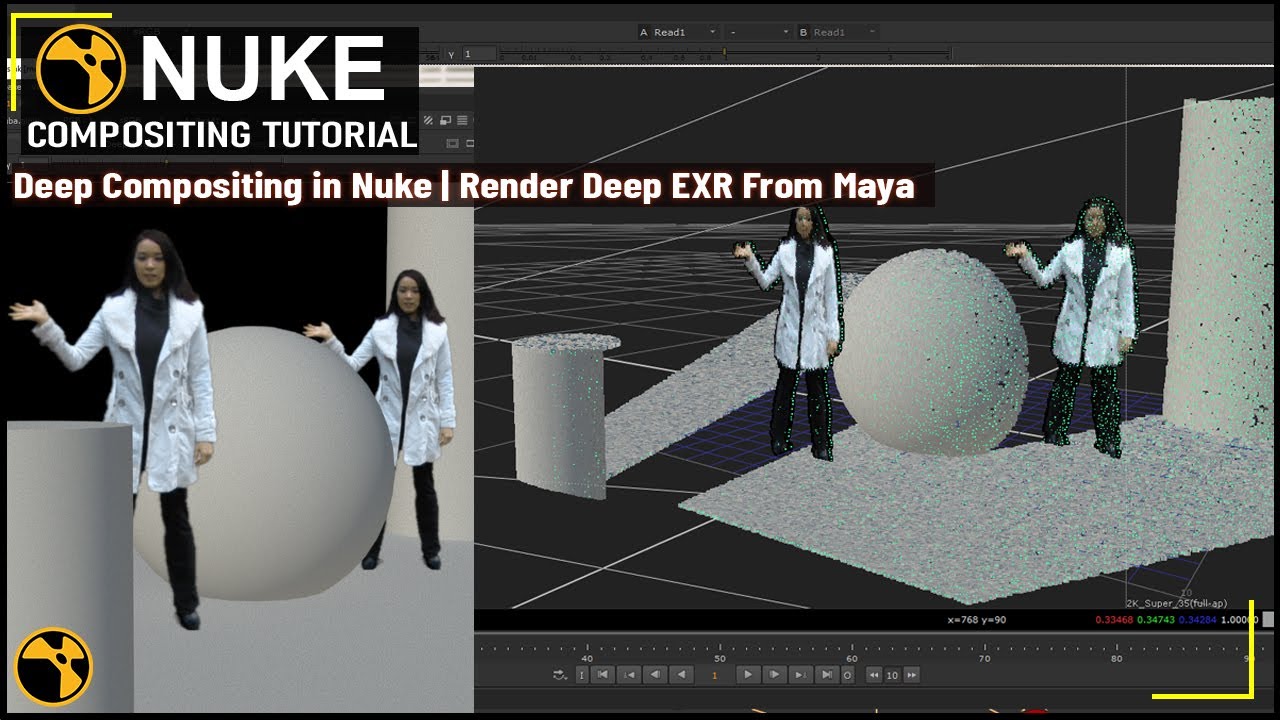The width and height of the screenshot is (1280, 720).
Task: Adjust the viewer gamma slider handle
Action: pyautogui.click(x=724, y=52)
